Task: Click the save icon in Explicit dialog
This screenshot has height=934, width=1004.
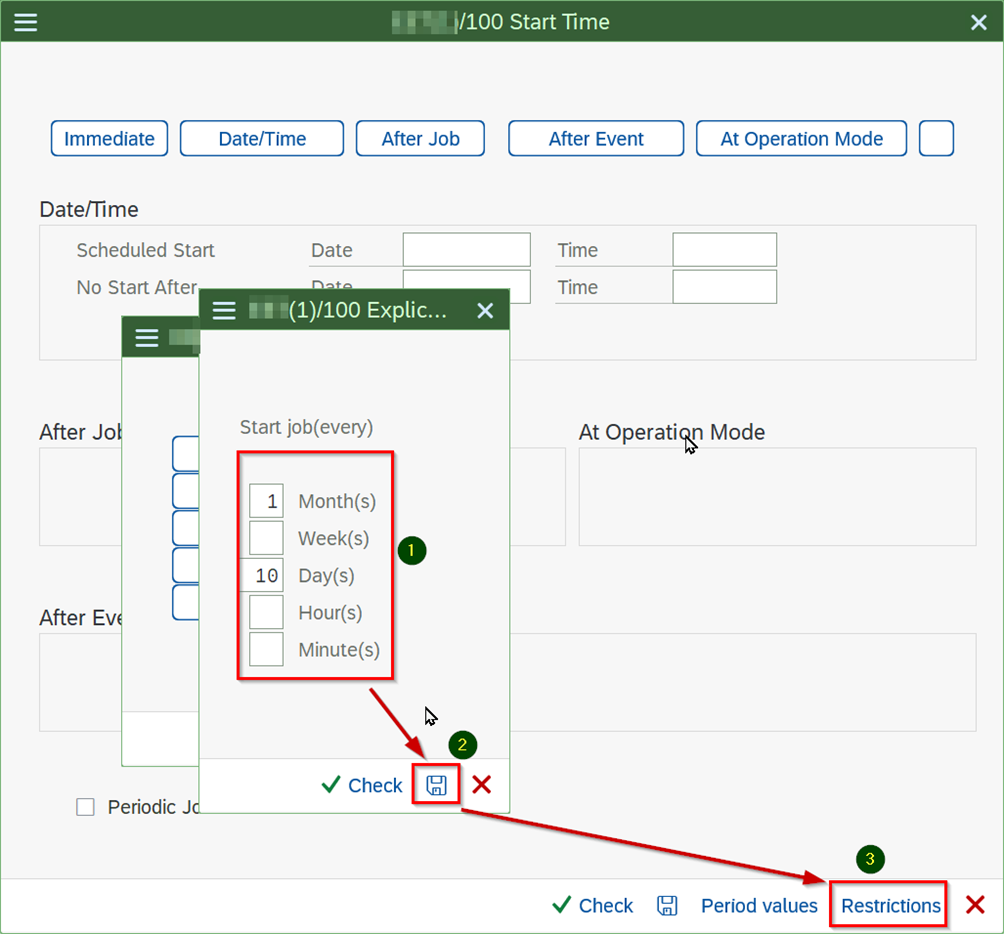Action: click(x=437, y=785)
